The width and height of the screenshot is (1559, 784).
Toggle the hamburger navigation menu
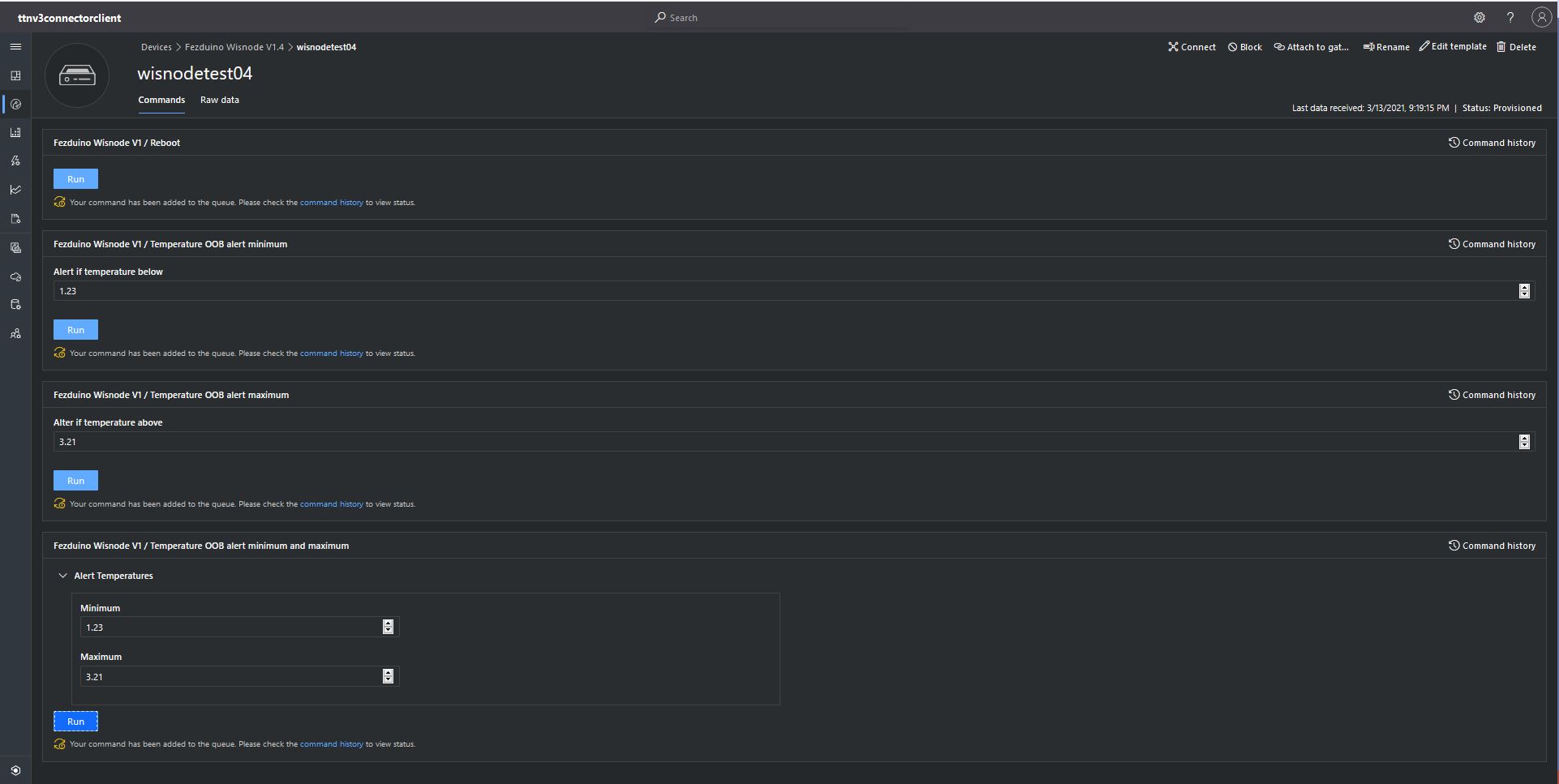(15, 47)
